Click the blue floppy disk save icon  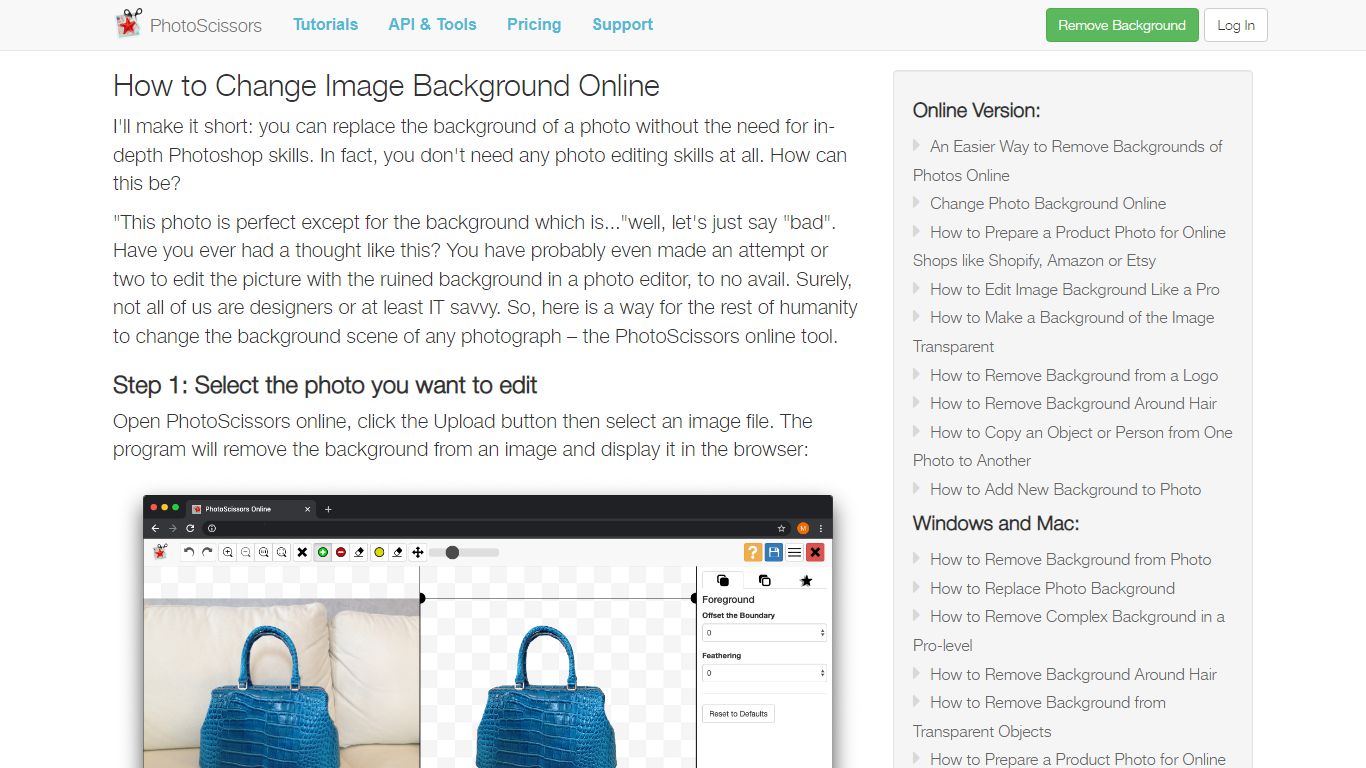(773, 552)
